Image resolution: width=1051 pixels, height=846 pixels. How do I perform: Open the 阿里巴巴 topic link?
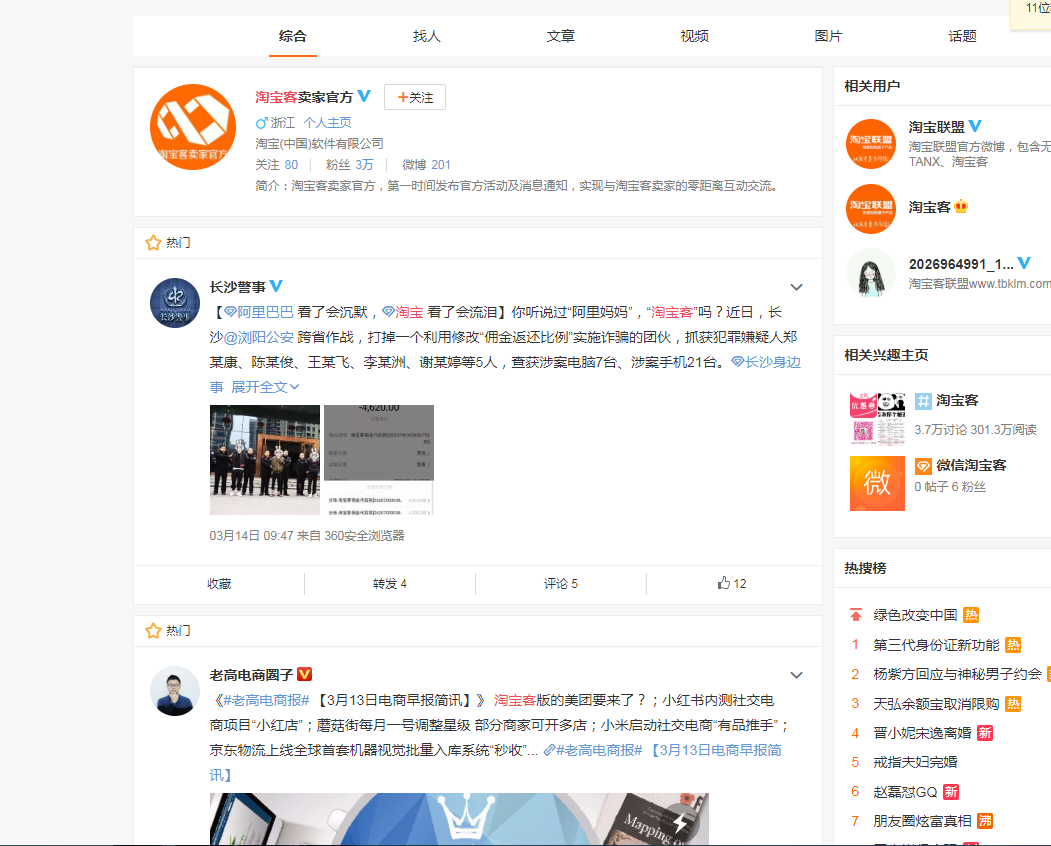coord(259,312)
